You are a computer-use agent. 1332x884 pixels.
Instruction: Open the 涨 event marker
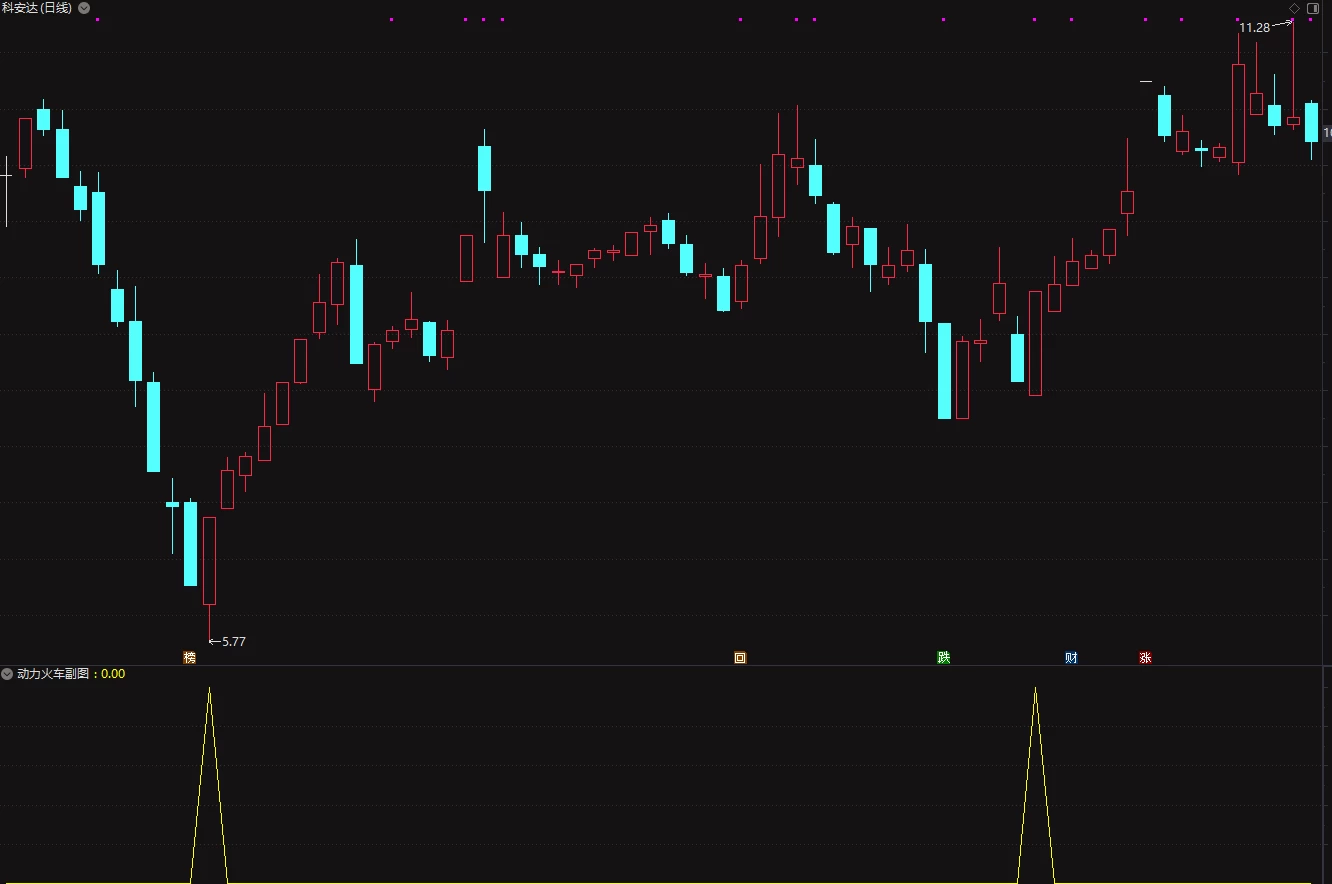(1146, 658)
